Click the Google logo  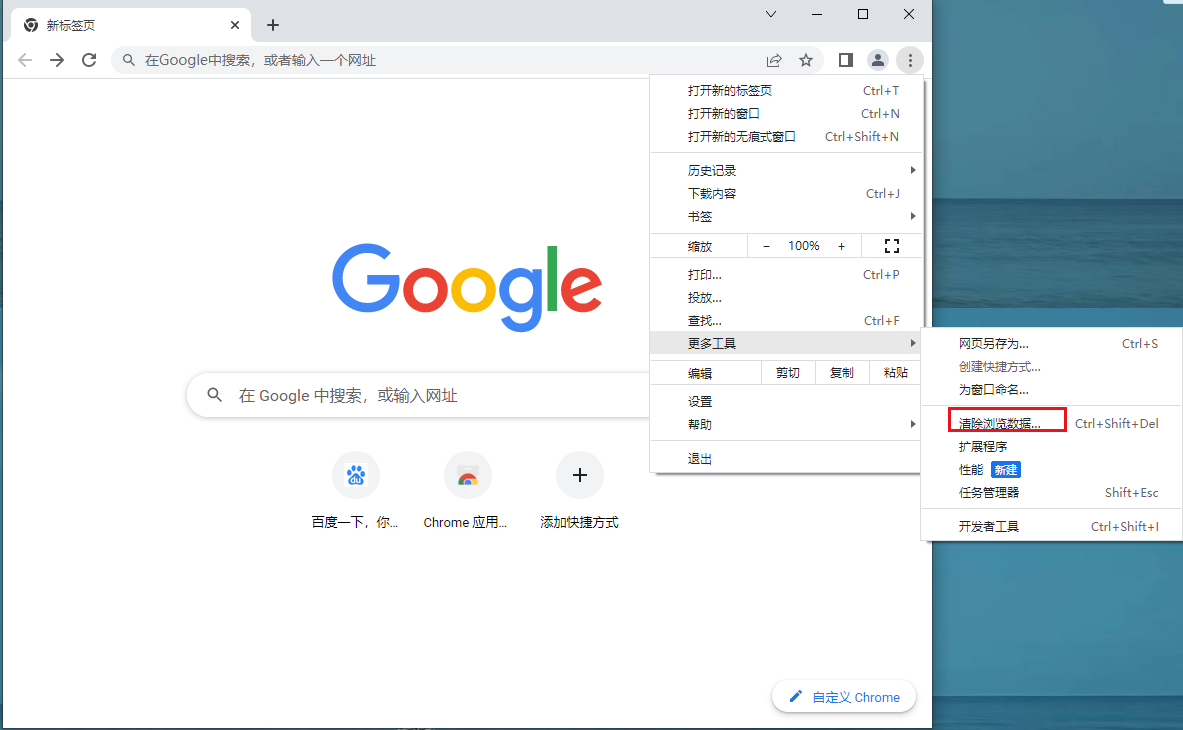(x=467, y=287)
